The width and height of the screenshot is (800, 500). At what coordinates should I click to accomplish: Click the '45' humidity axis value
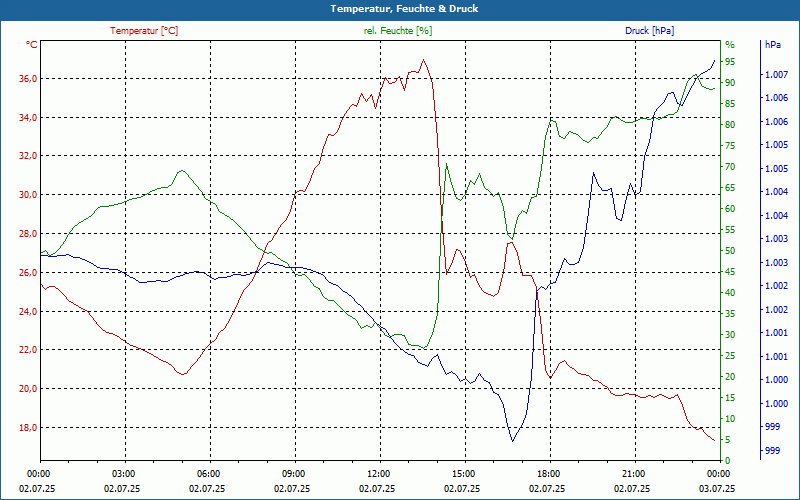pyautogui.click(x=730, y=272)
